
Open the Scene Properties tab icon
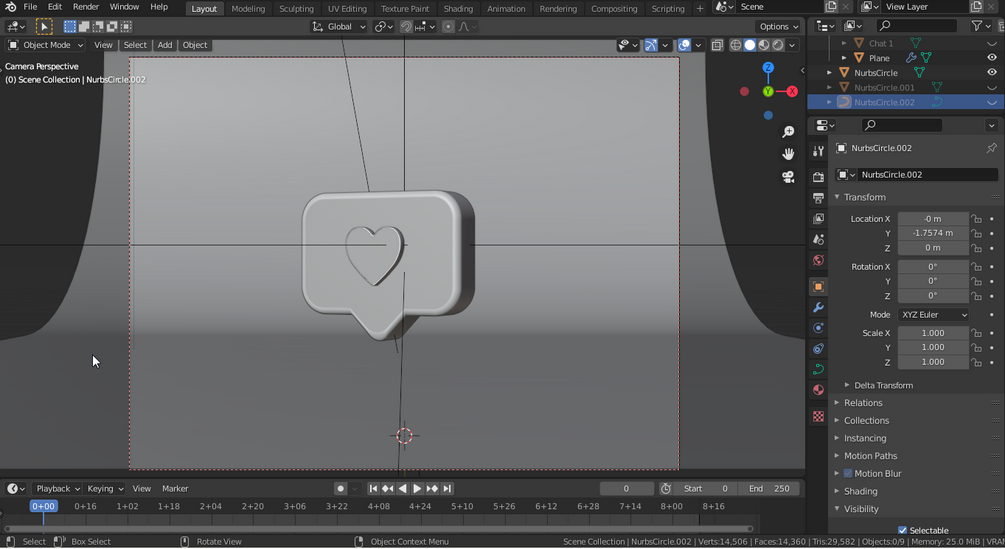[x=818, y=240]
